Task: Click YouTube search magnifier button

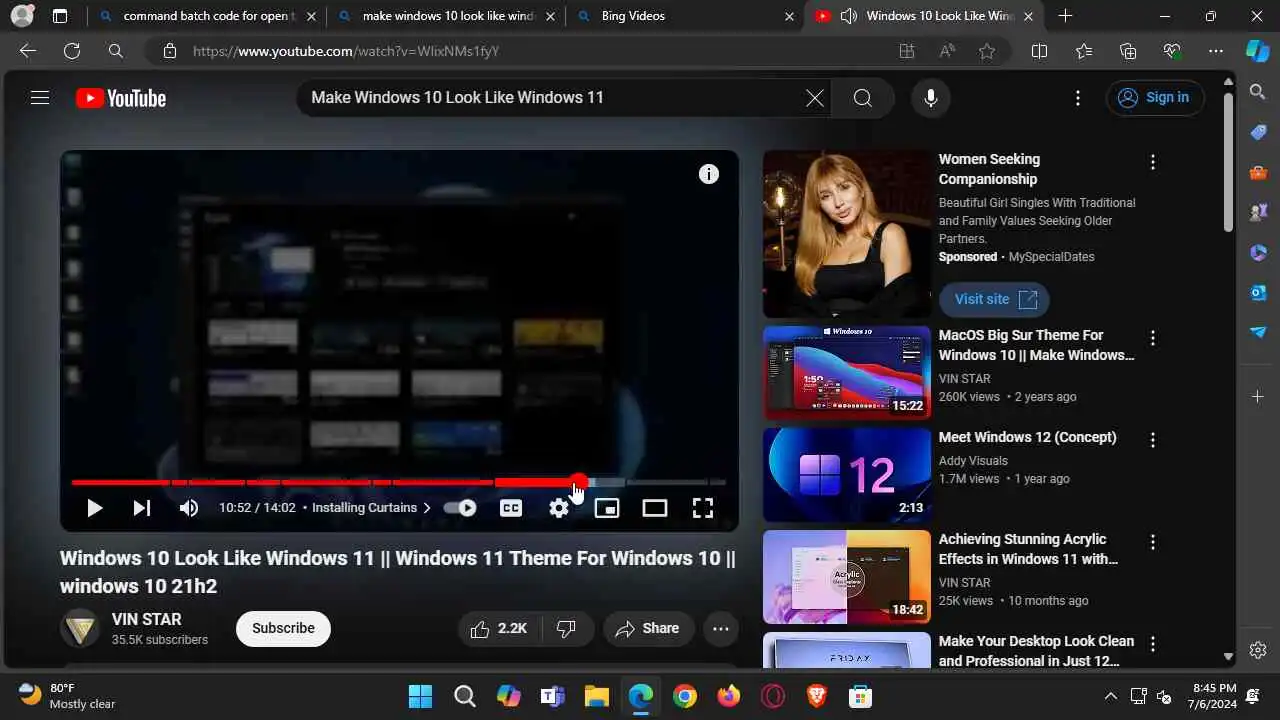Action: pyautogui.click(x=863, y=98)
